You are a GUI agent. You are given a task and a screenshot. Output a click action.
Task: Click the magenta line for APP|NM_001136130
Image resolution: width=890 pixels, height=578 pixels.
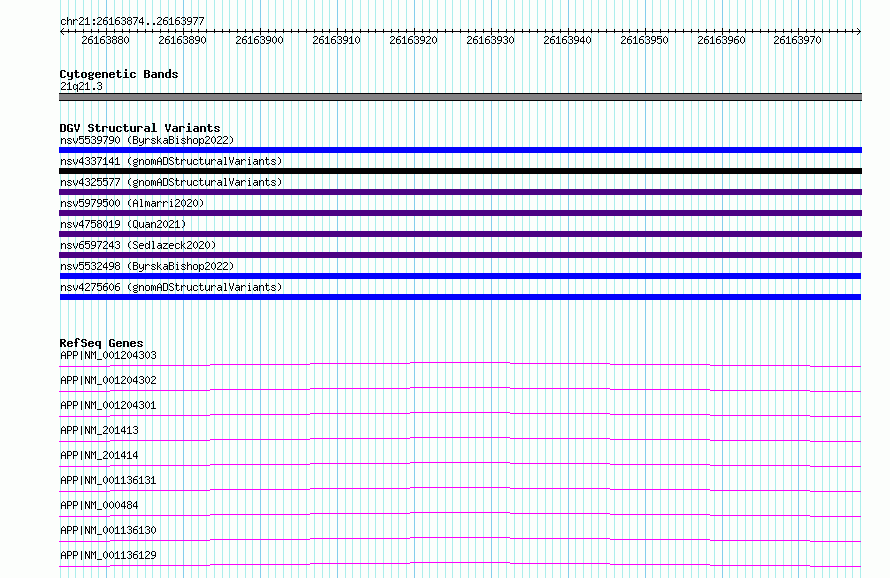click(460, 539)
